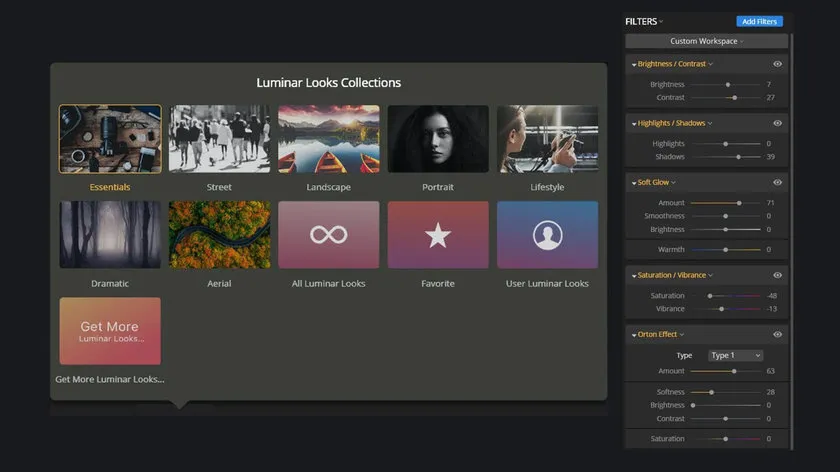This screenshot has width=840, height=472.
Task: Open the Custom Workspace dropdown
Action: 707,41
